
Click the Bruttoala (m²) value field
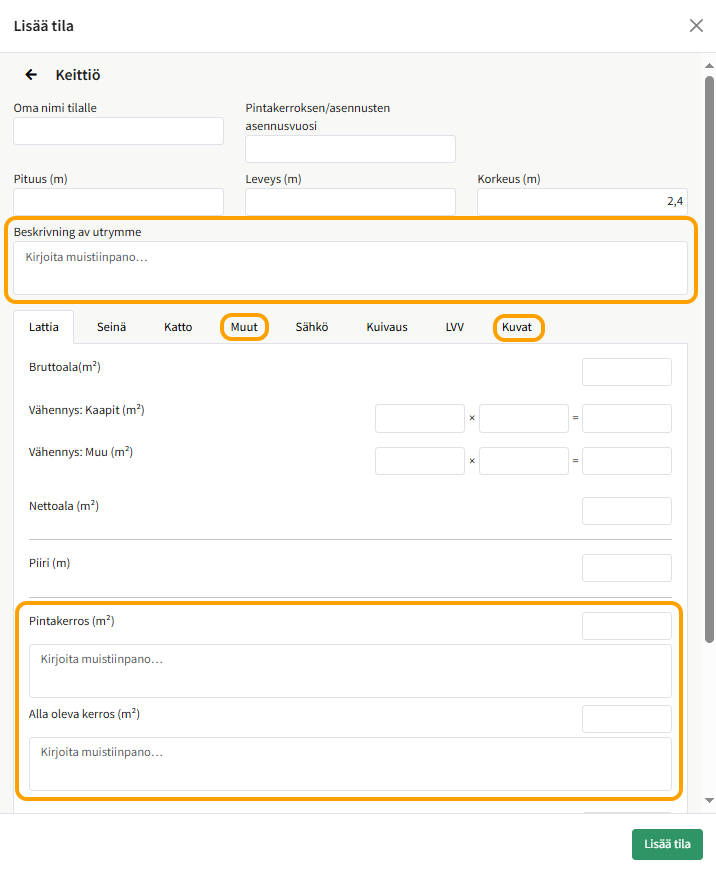tap(627, 372)
